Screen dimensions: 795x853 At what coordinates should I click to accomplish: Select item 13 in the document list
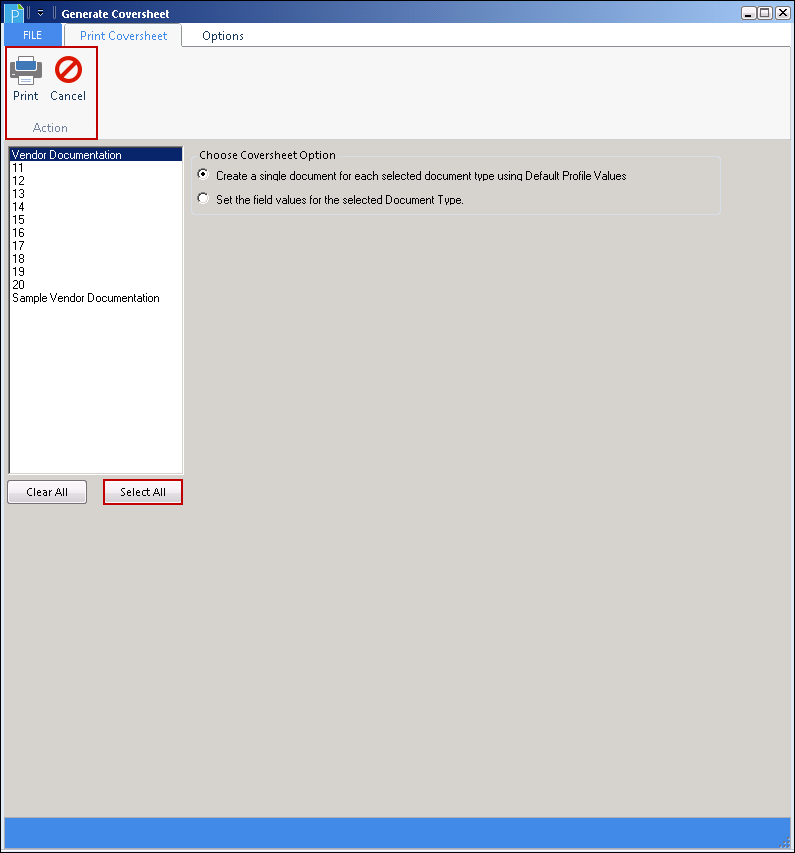point(96,194)
